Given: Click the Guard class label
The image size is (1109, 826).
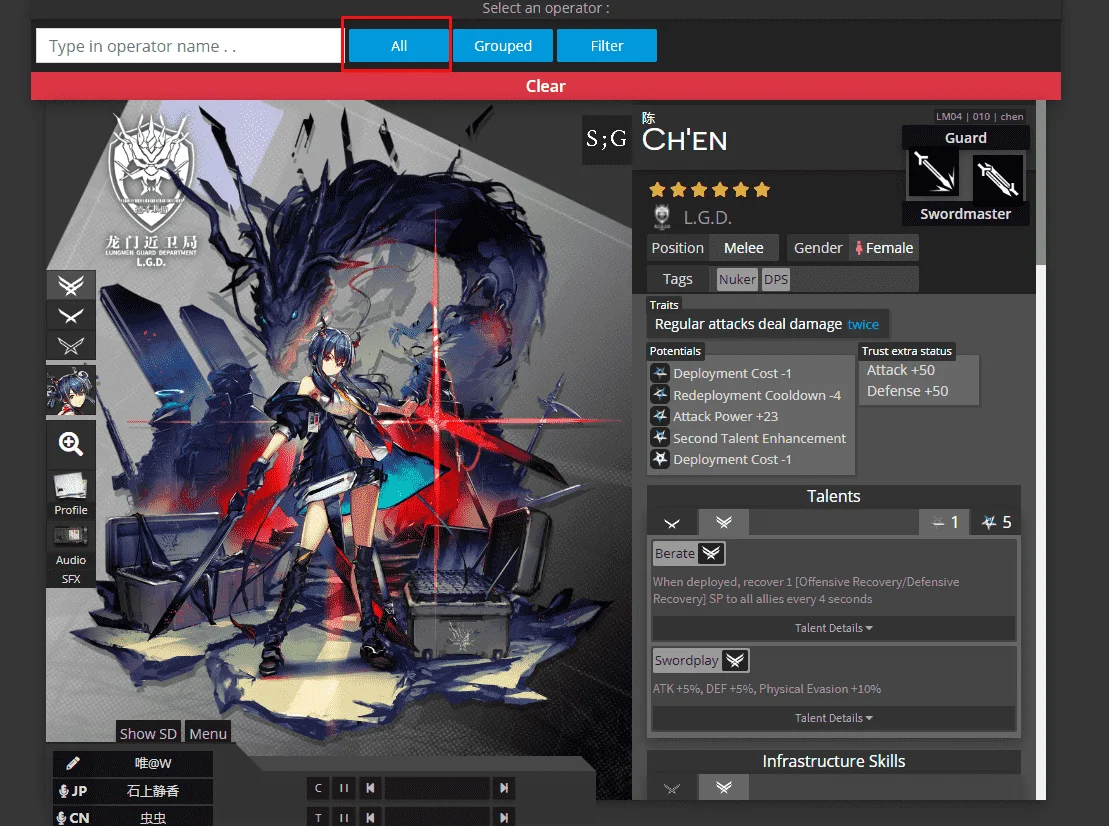Looking at the screenshot, I should pyautogui.click(x=965, y=138).
